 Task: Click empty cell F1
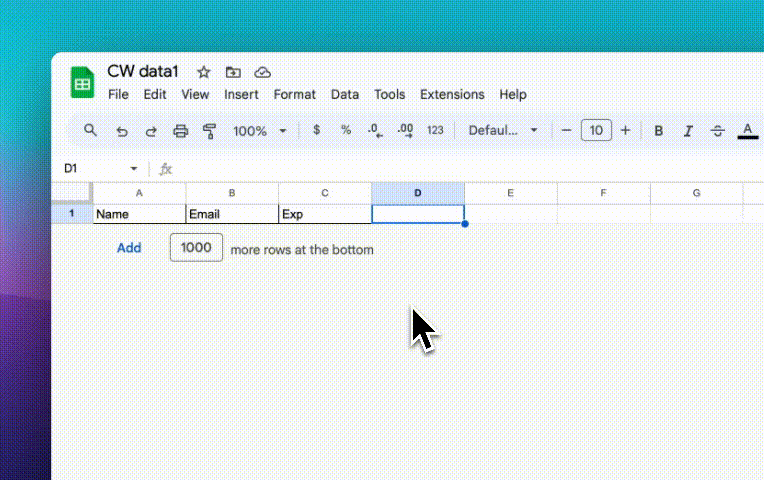[604, 214]
